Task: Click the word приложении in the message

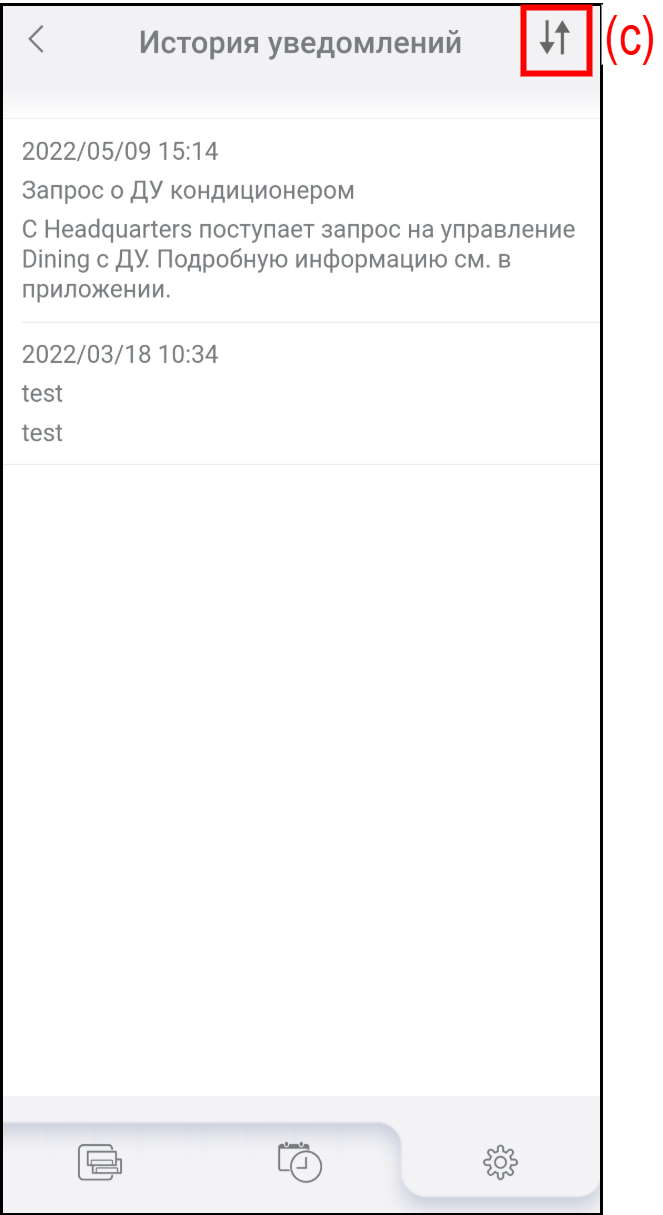Action: click(91, 293)
